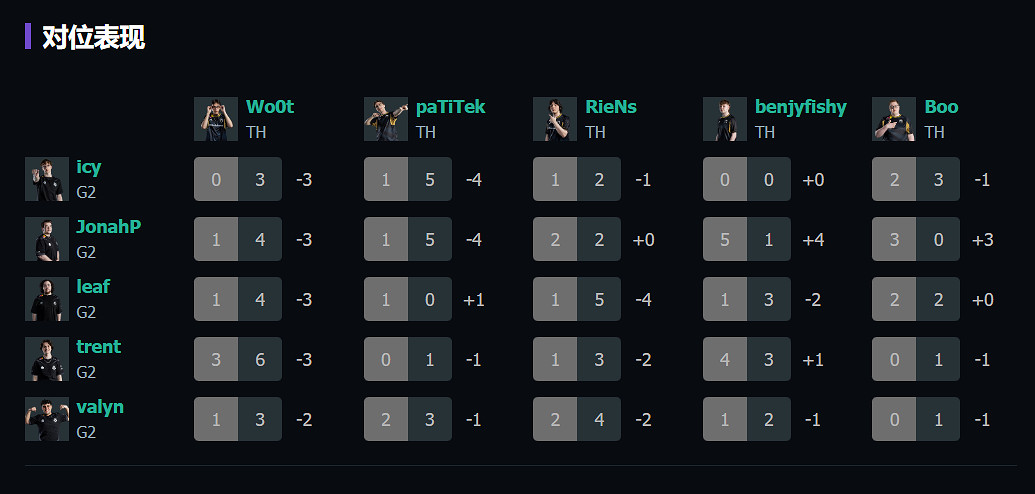This screenshot has height=494, width=1035.
Task: Click the paTiTek name link
Action: pos(450,107)
